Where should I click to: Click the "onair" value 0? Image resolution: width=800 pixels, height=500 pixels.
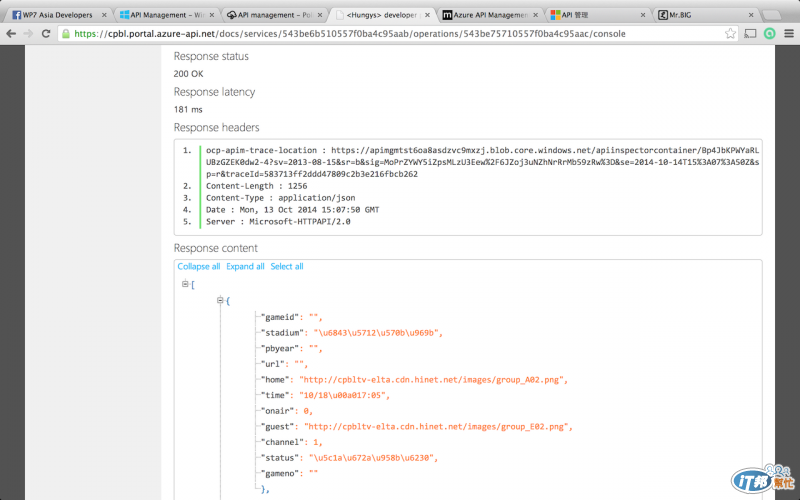click(308, 411)
